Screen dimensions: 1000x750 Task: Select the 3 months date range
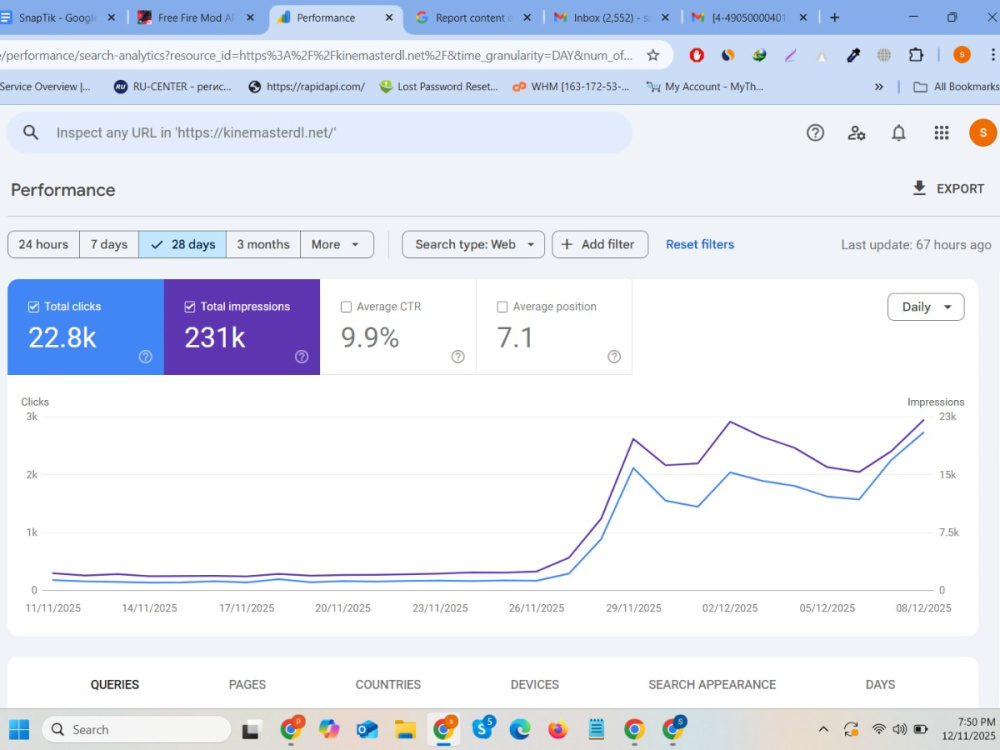click(263, 244)
